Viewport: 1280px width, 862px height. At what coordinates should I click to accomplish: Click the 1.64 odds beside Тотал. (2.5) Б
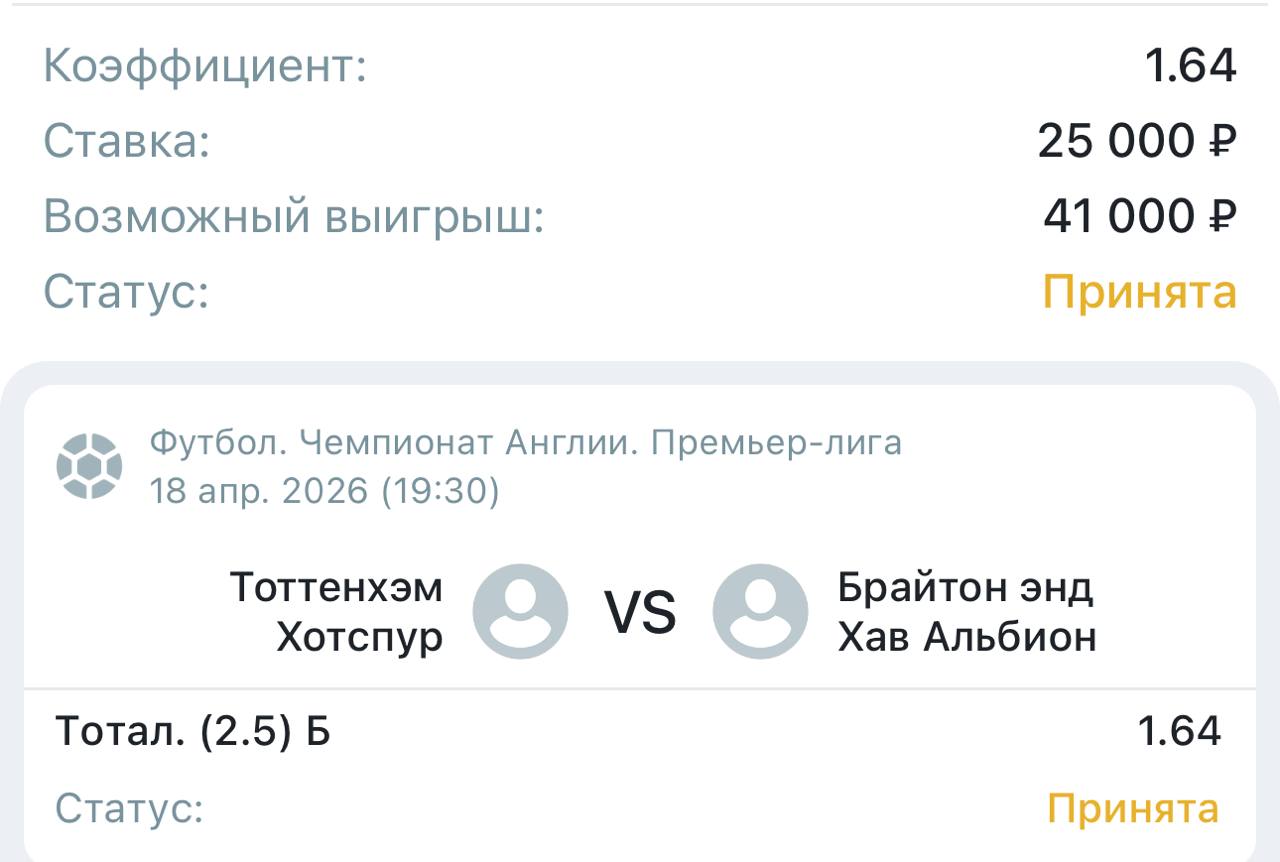click(1180, 732)
